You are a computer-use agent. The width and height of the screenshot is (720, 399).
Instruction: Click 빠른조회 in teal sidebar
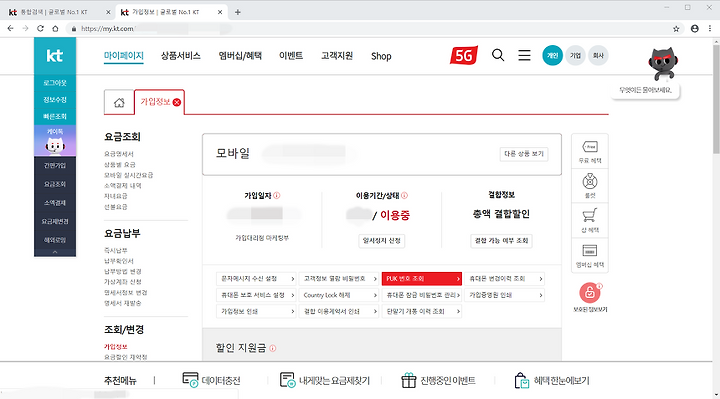(x=55, y=117)
